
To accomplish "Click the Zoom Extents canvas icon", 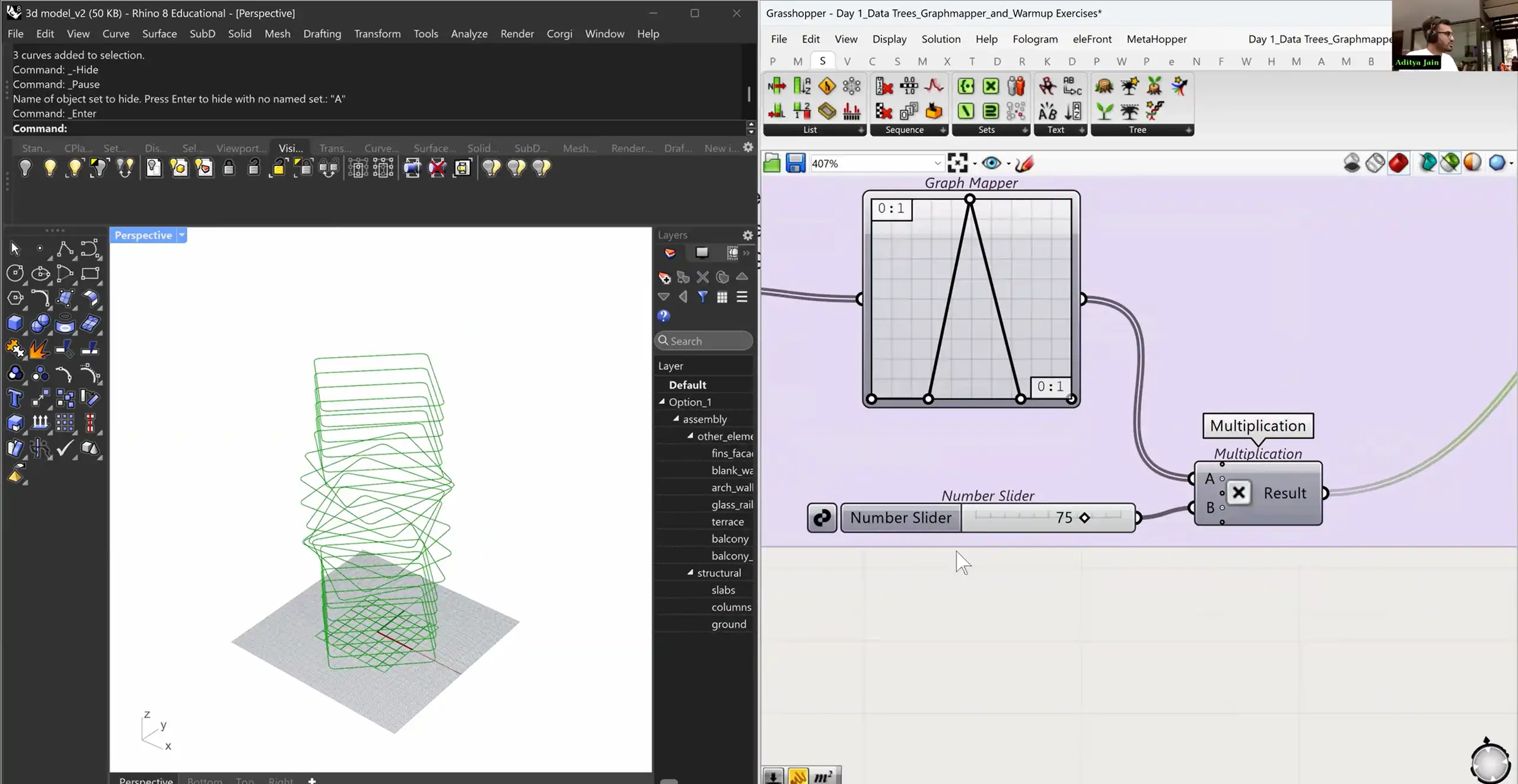I will (957, 163).
